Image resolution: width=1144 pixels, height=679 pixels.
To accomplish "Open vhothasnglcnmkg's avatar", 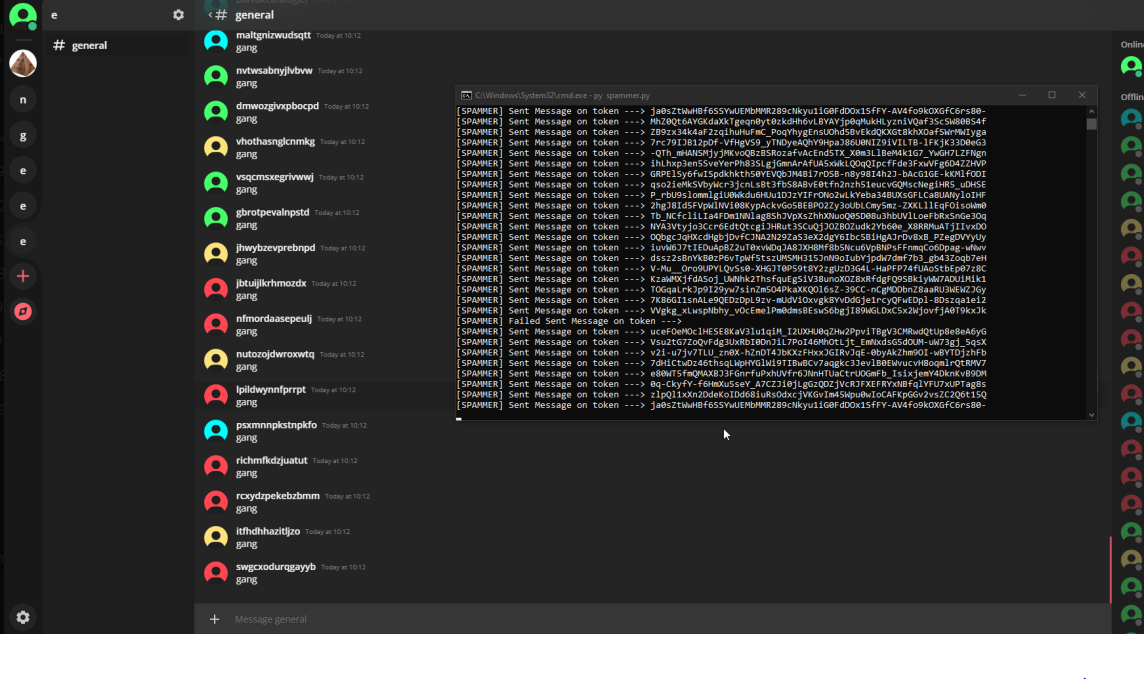I will [x=215, y=147].
